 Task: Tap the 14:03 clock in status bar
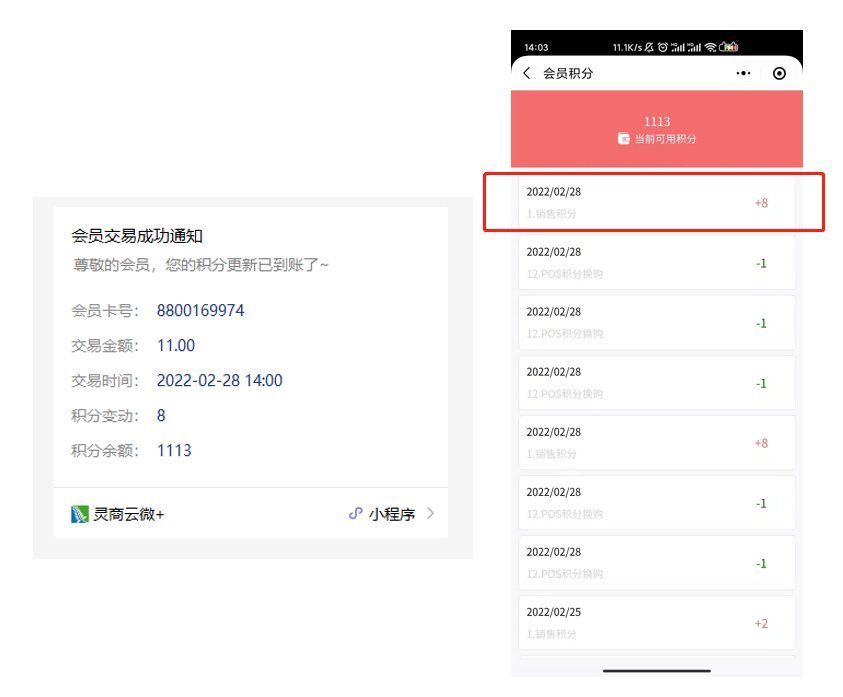536,47
